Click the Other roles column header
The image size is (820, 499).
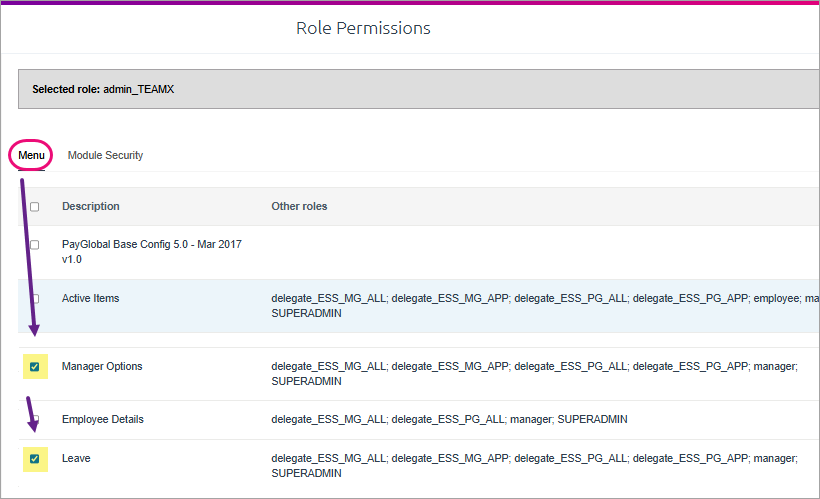coord(299,206)
